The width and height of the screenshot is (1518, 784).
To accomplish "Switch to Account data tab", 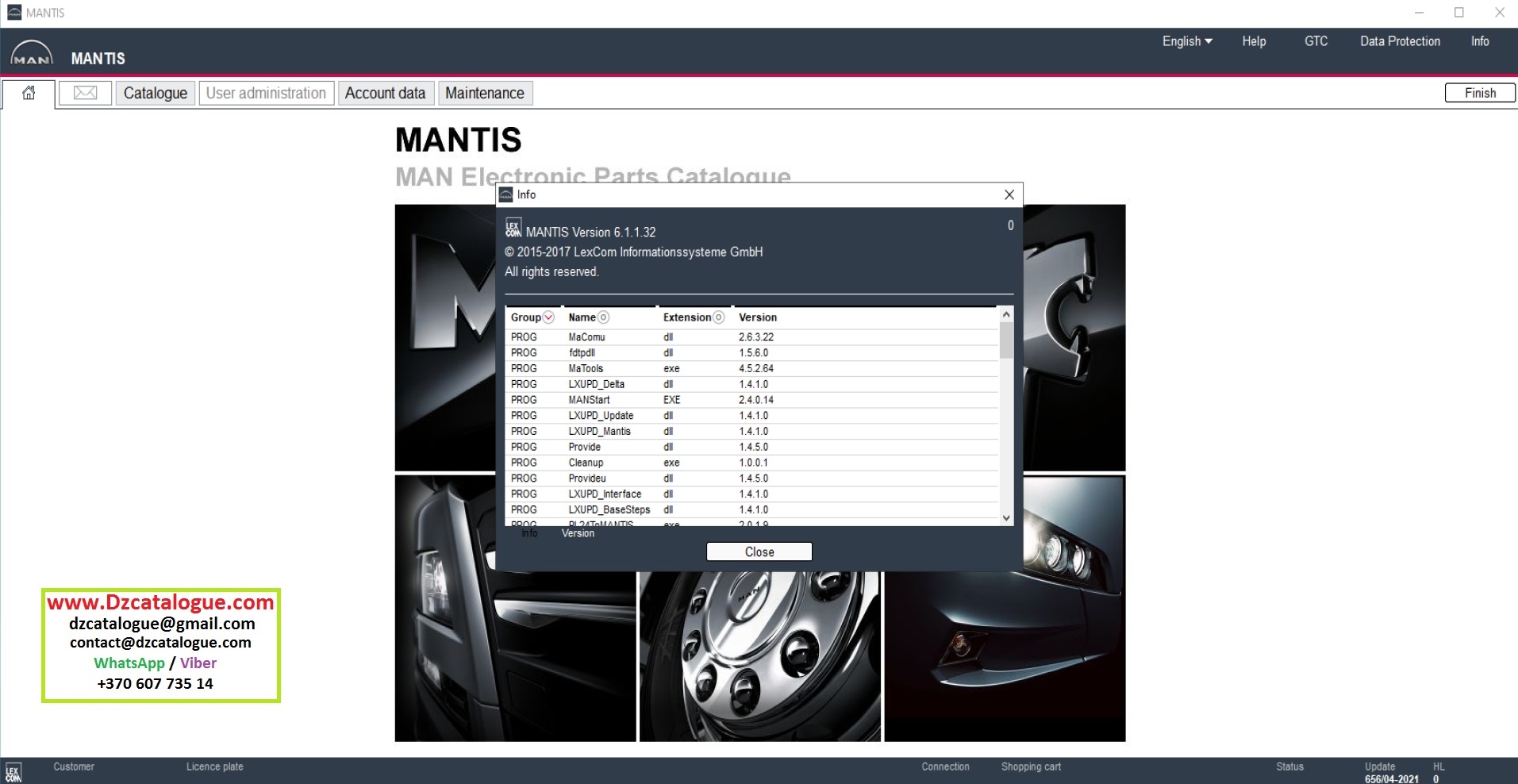I will coord(386,94).
